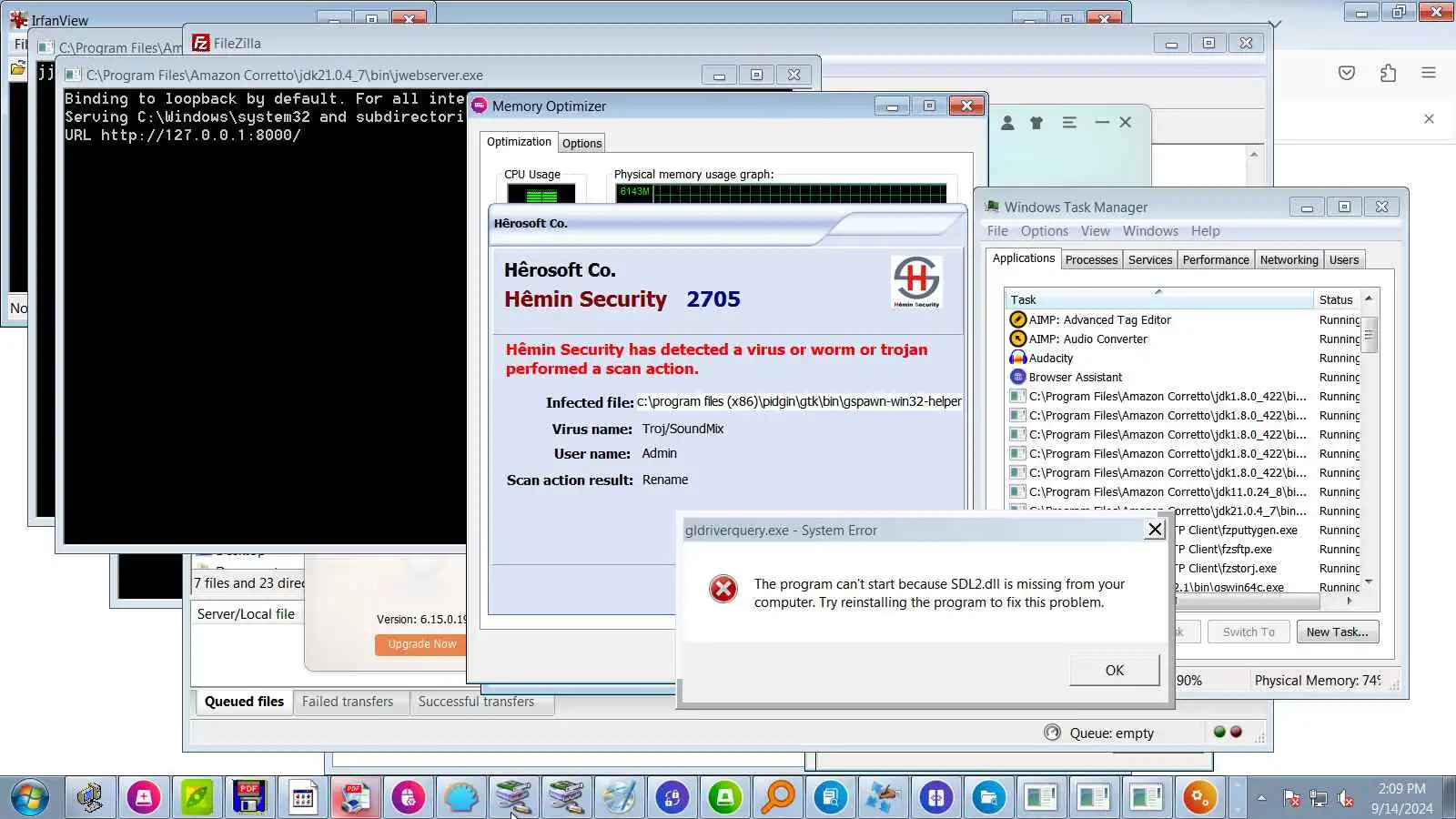Click the Browser Assistant icon in task list

[x=1018, y=377]
